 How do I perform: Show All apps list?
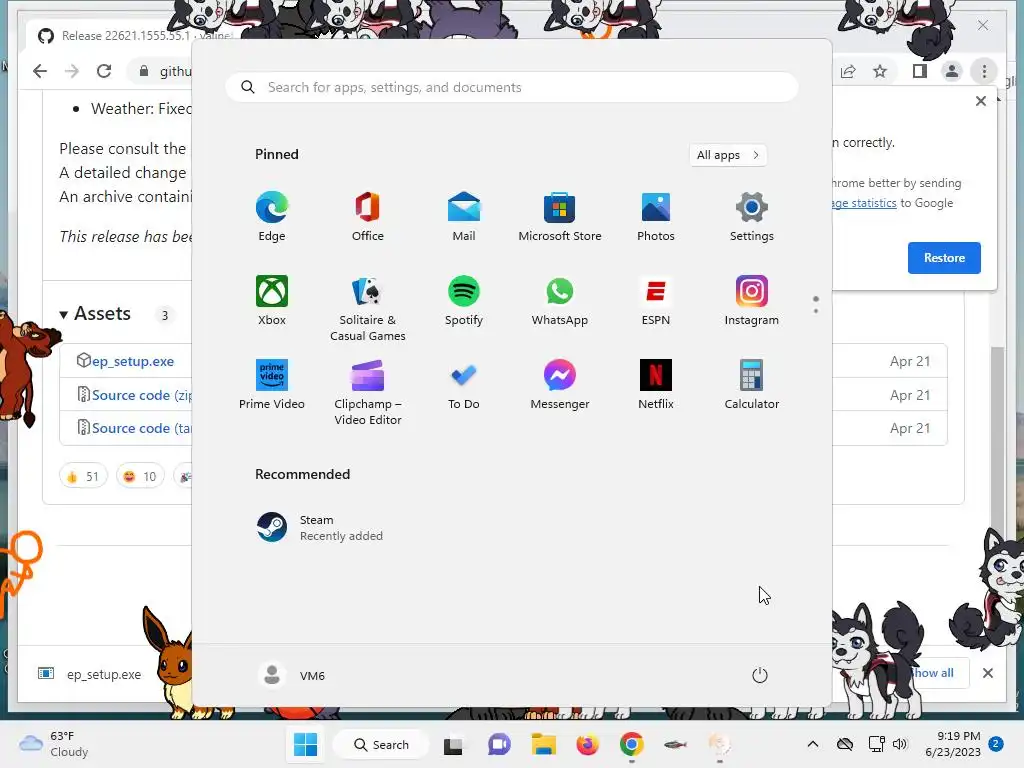click(x=728, y=155)
